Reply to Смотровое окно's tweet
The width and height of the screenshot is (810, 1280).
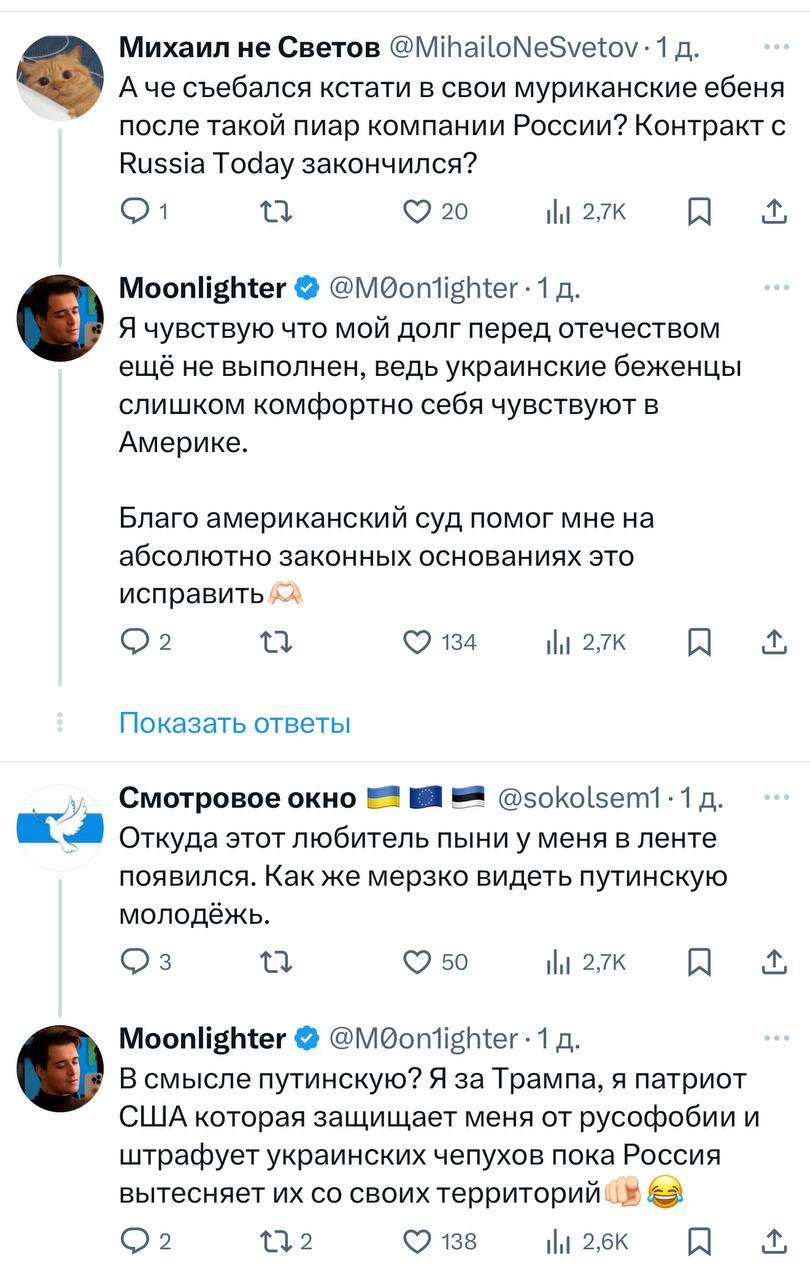click(x=133, y=962)
